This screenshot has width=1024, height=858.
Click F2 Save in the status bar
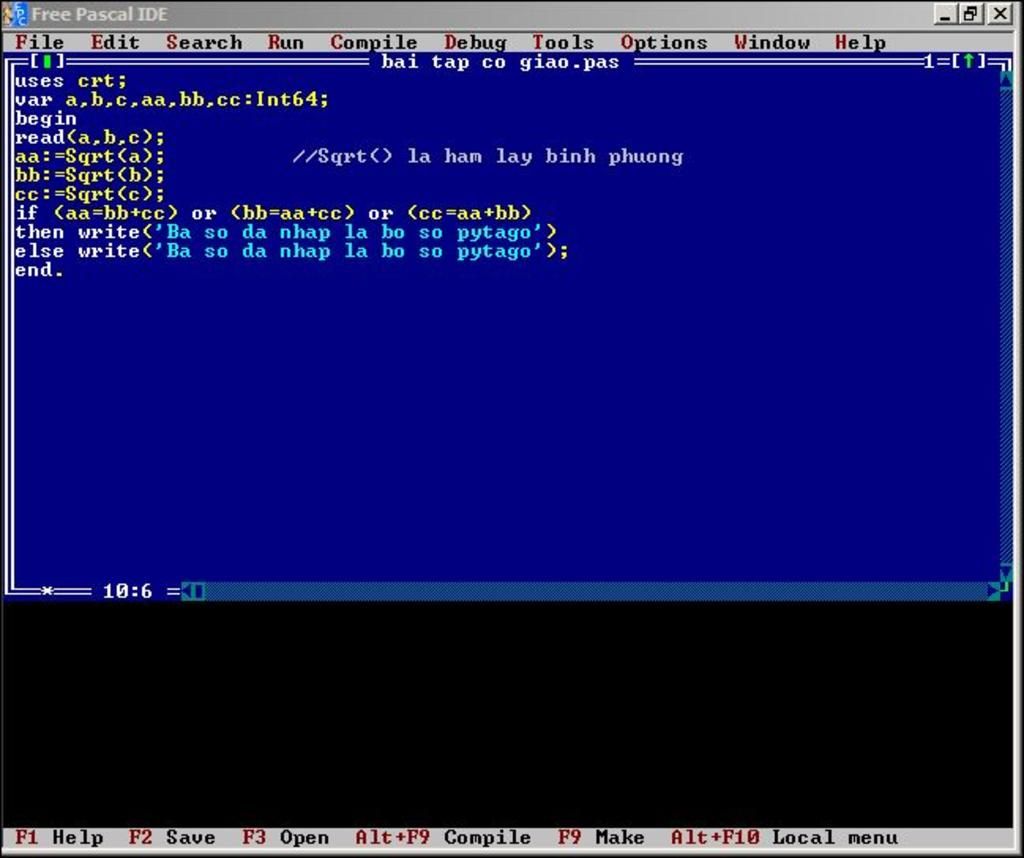(x=172, y=837)
